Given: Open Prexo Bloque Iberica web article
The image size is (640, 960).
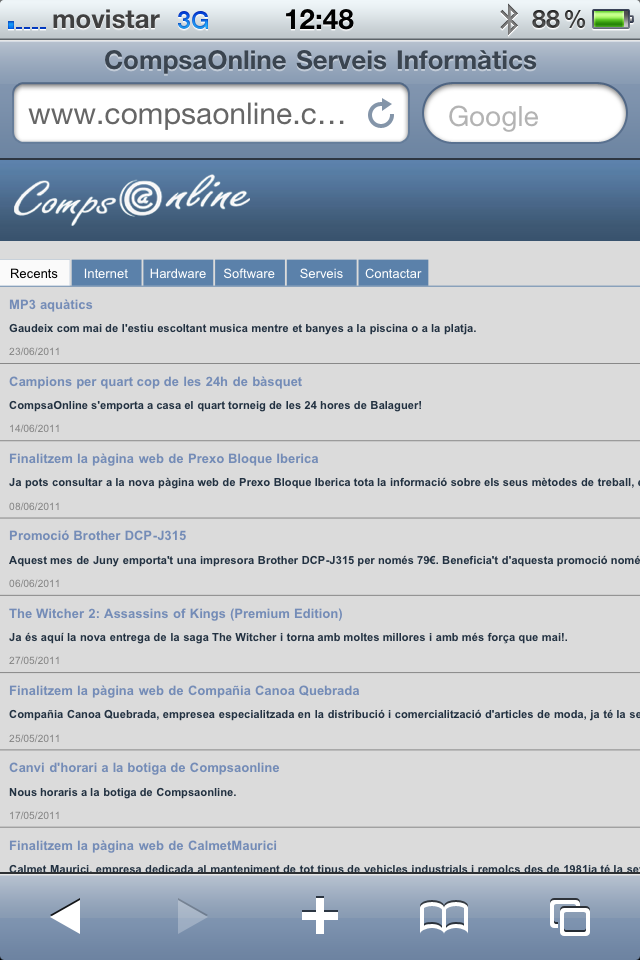Looking at the screenshot, I should [x=164, y=459].
